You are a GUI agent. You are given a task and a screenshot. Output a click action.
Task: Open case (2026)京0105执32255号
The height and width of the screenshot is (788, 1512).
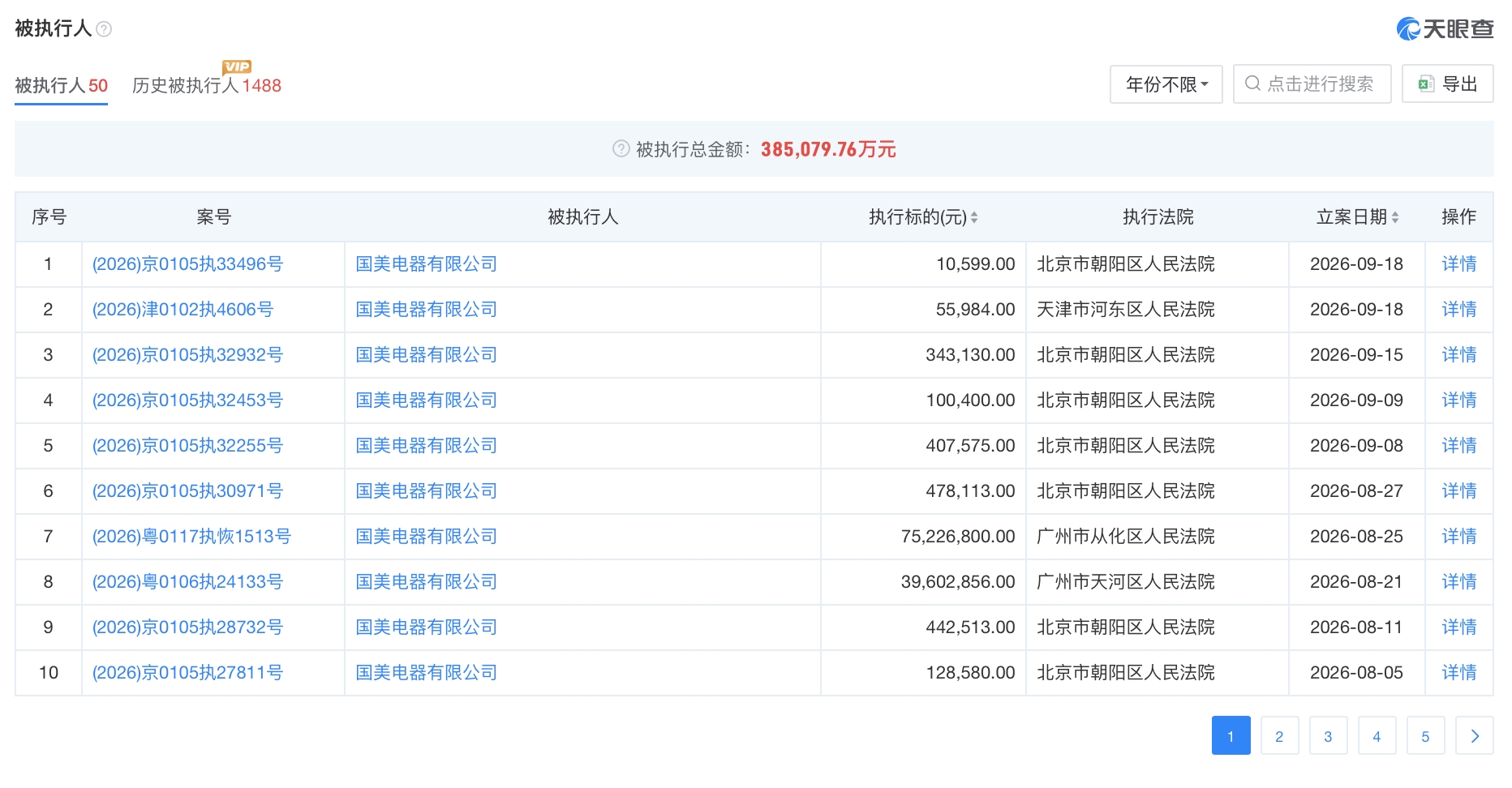pos(187,446)
